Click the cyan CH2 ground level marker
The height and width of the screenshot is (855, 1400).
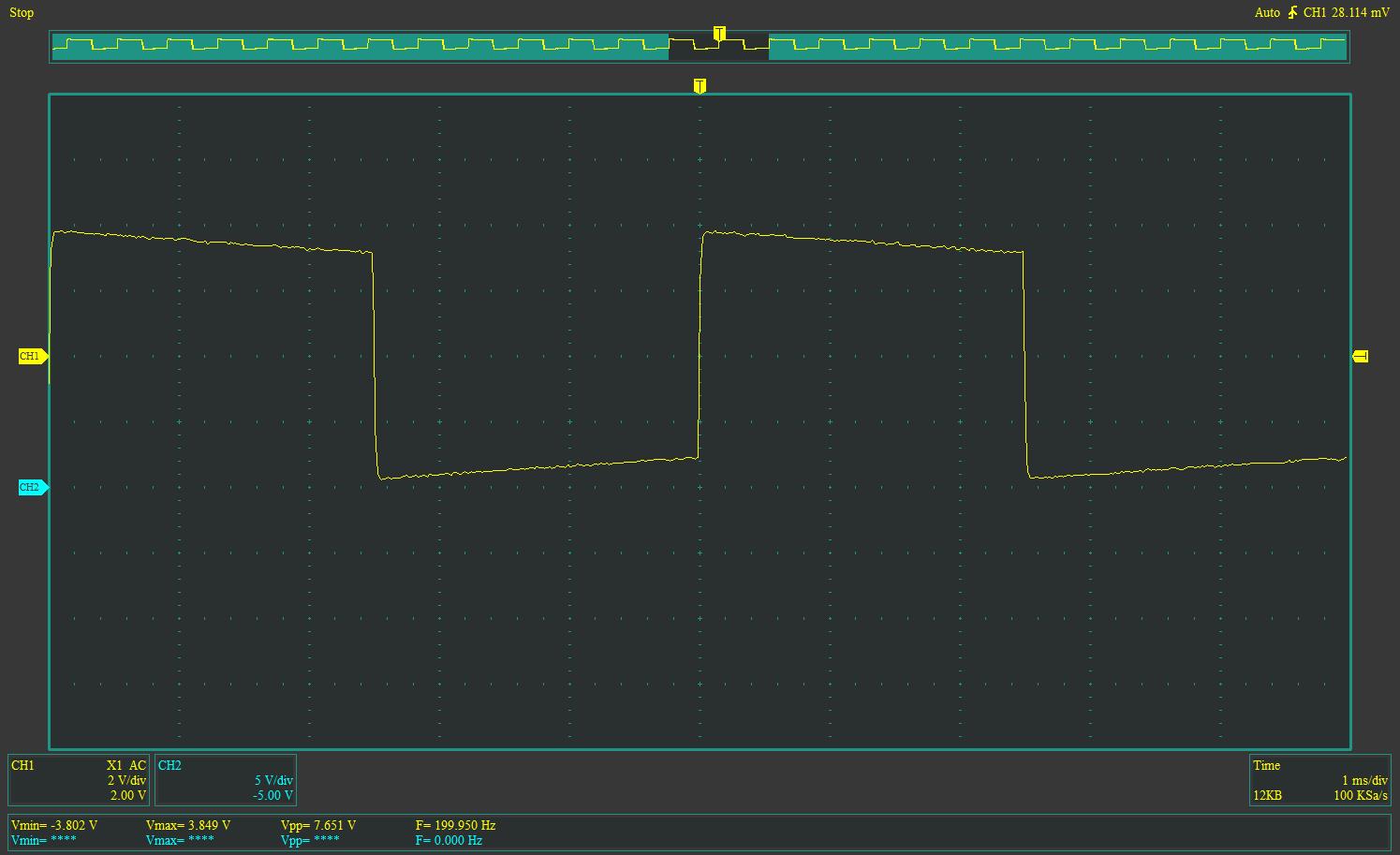[x=33, y=487]
